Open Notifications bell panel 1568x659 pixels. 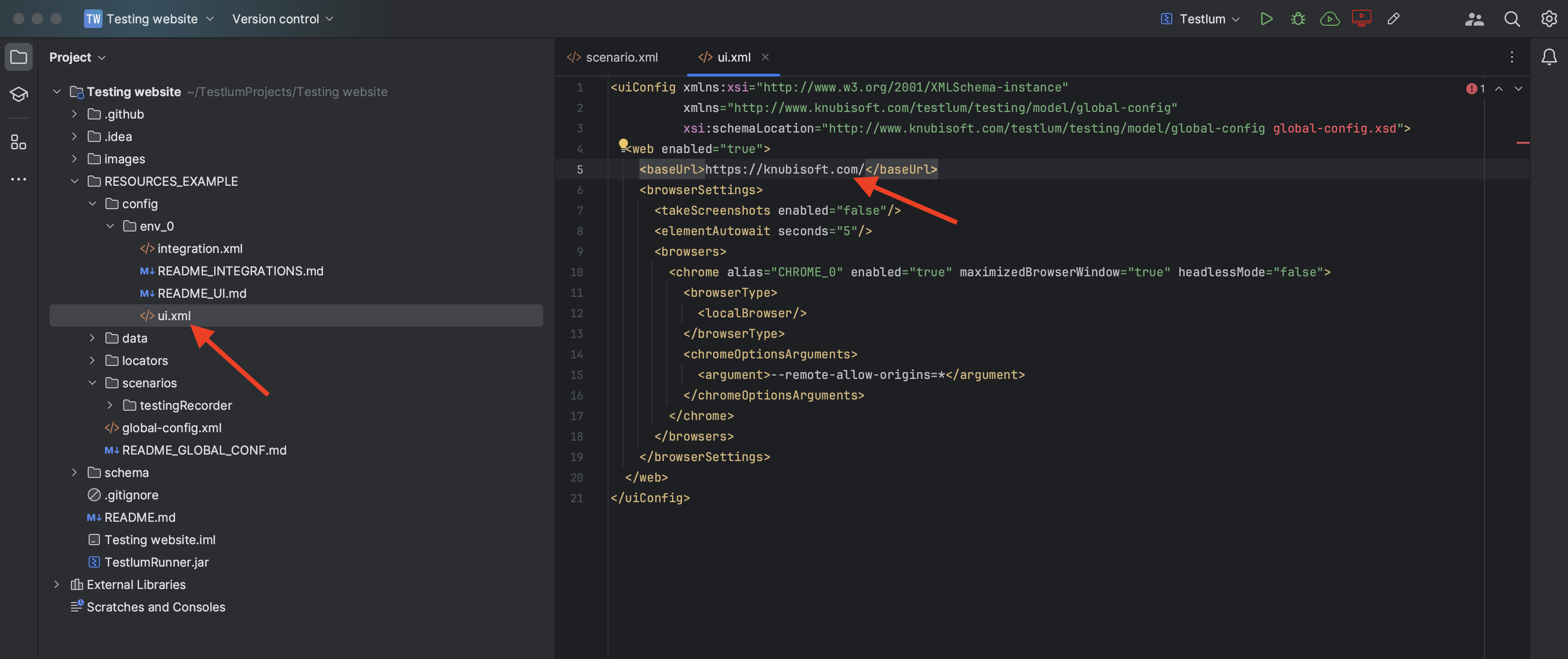(1548, 57)
